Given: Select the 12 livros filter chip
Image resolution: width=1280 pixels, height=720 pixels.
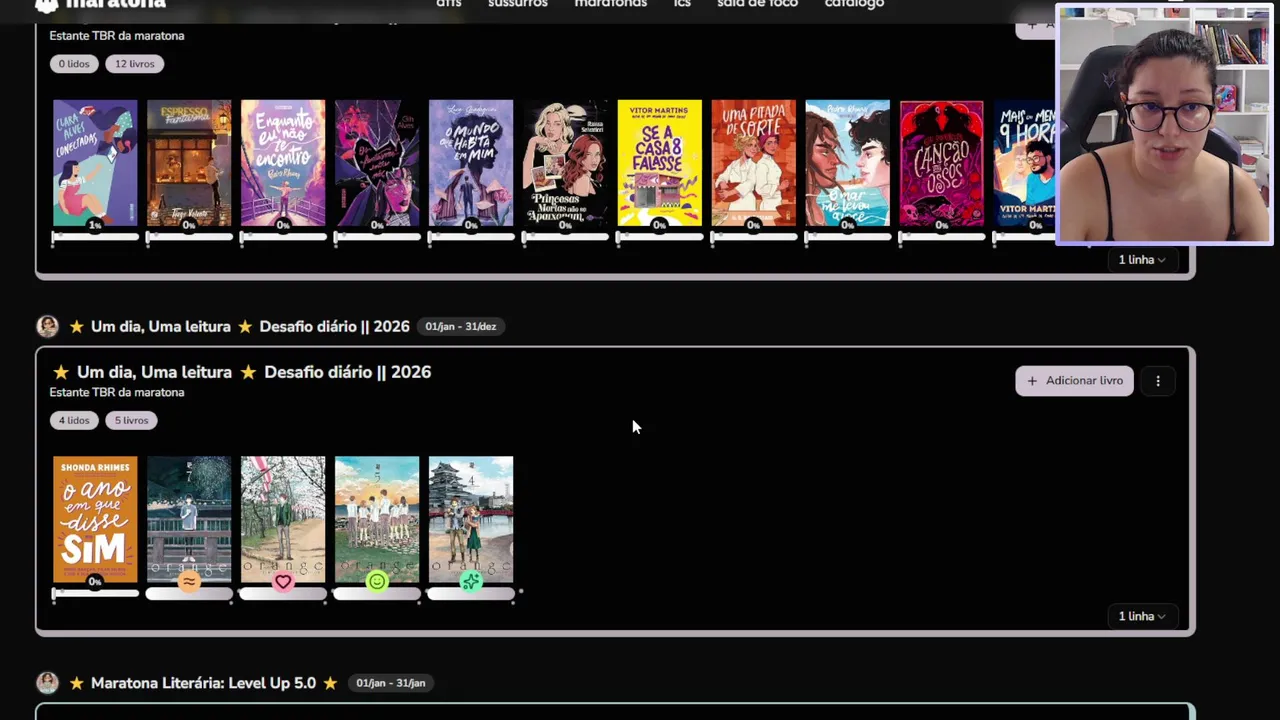Looking at the screenshot, I should point(134,64).
